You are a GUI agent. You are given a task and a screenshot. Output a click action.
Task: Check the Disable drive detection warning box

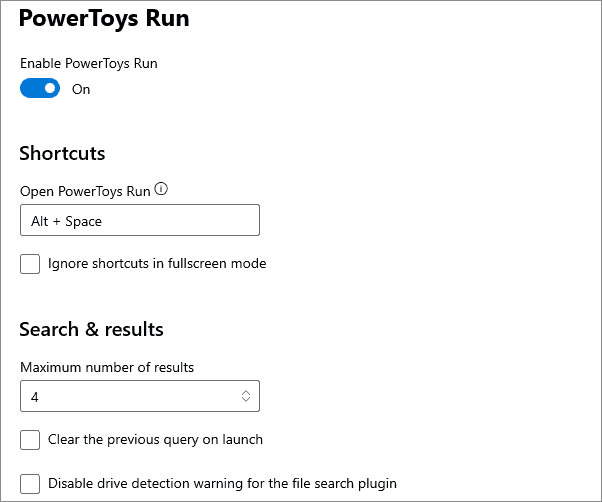[30, 483]
